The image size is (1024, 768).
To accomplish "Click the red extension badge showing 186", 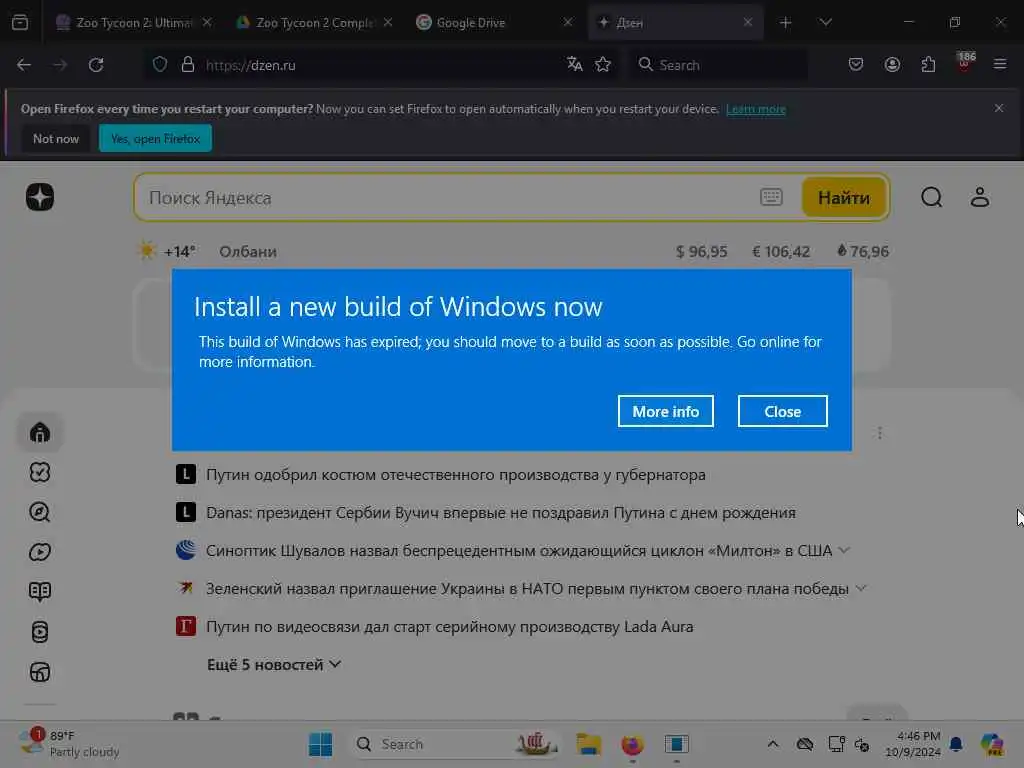I will coord(965,63).
